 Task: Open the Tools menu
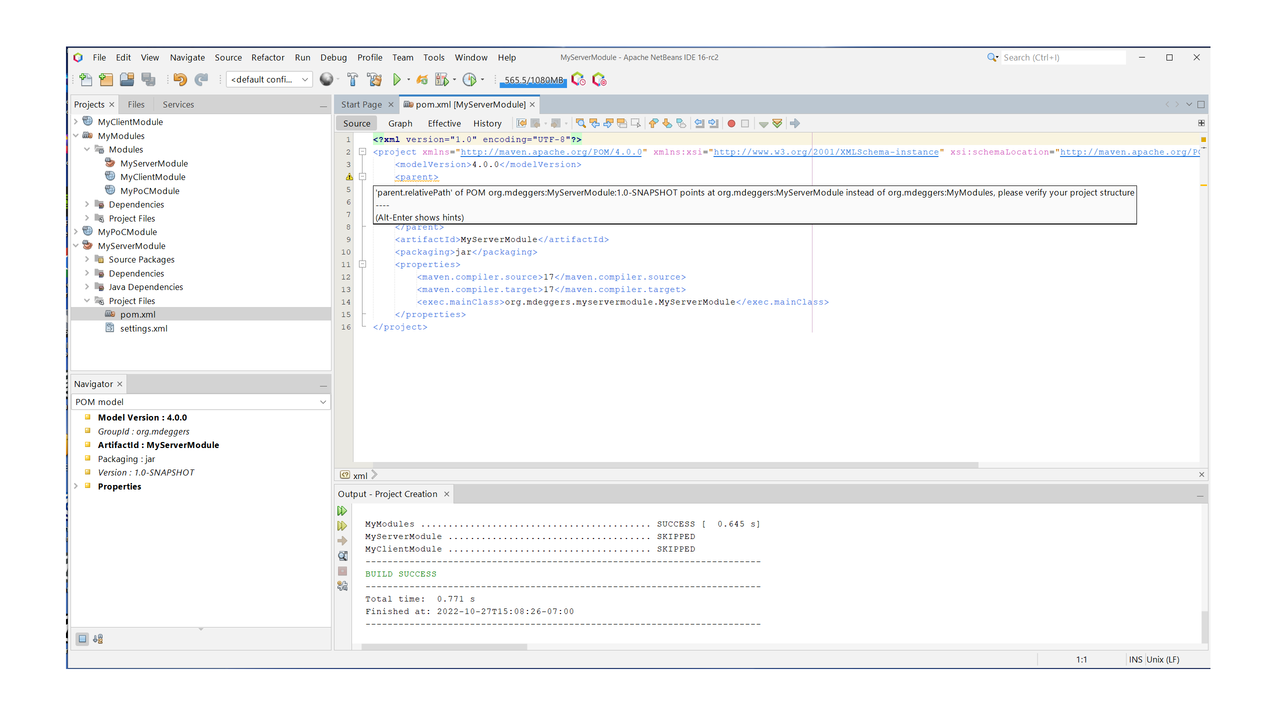click(x=434, y=57)
